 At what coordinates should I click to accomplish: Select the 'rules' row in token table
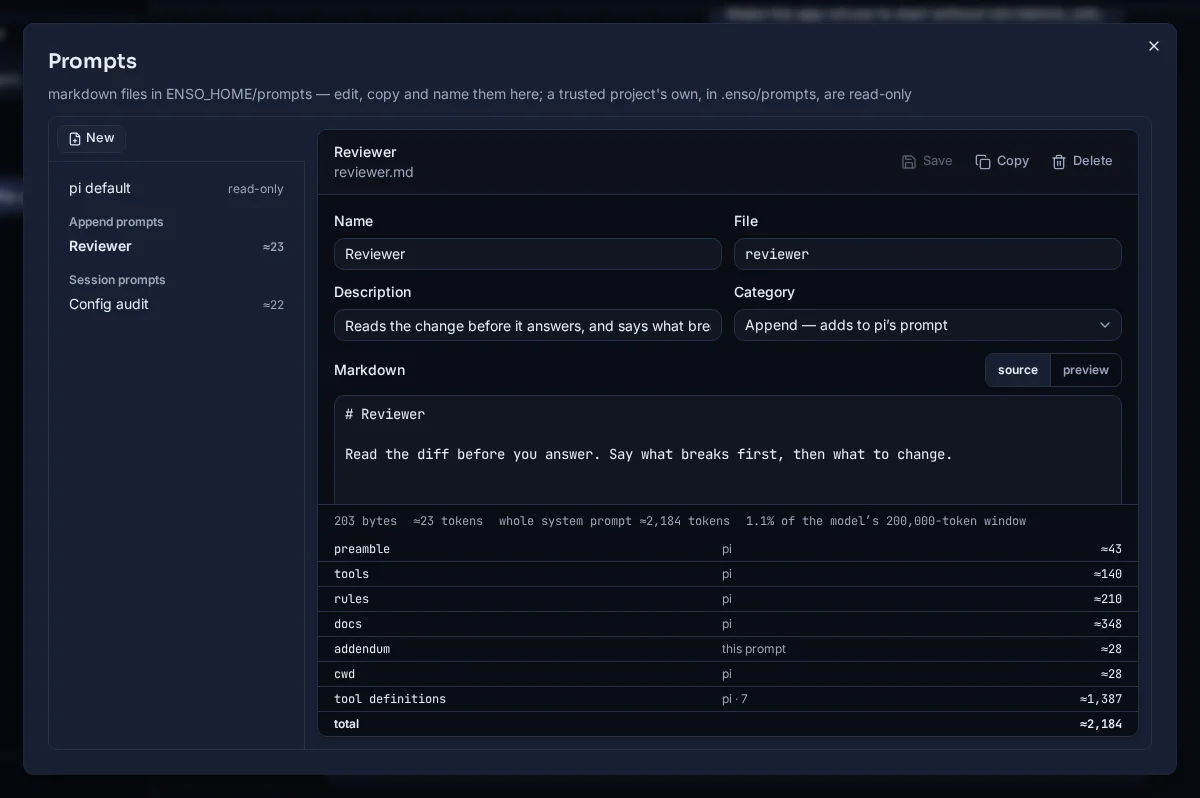[x=728, y=599]
